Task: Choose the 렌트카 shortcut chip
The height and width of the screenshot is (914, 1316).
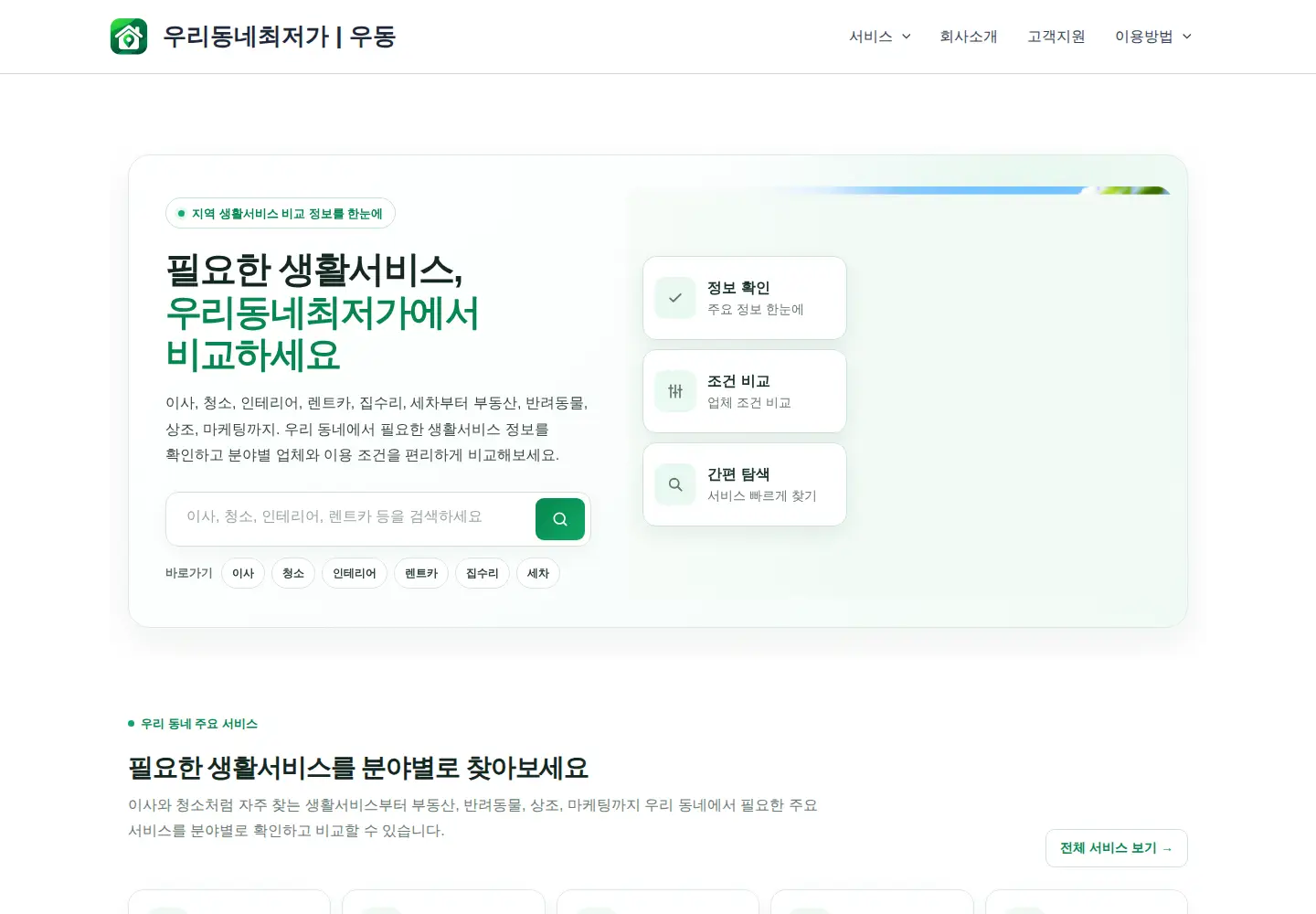Action: point(421,573)
